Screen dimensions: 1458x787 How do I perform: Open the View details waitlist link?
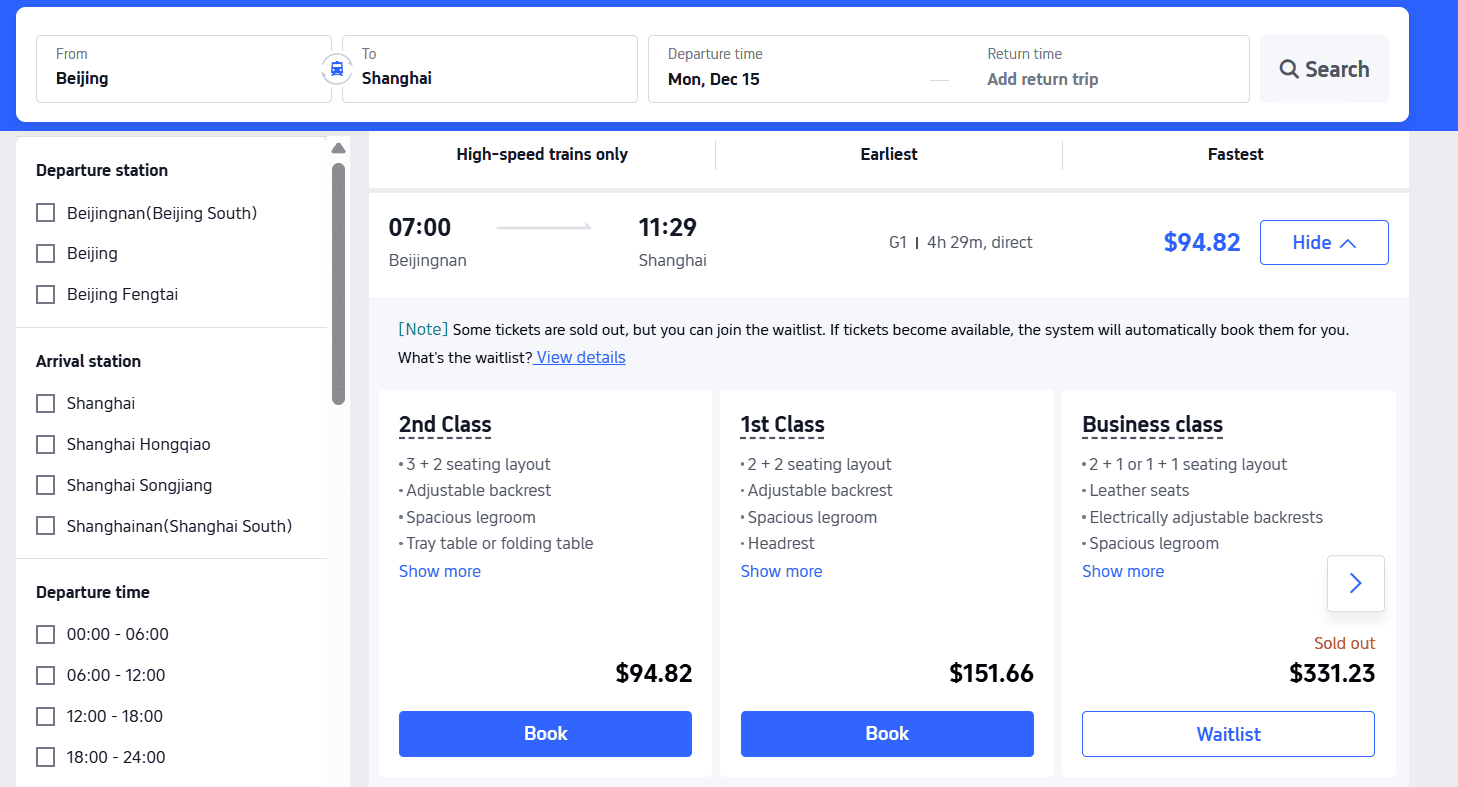(579, 357)
